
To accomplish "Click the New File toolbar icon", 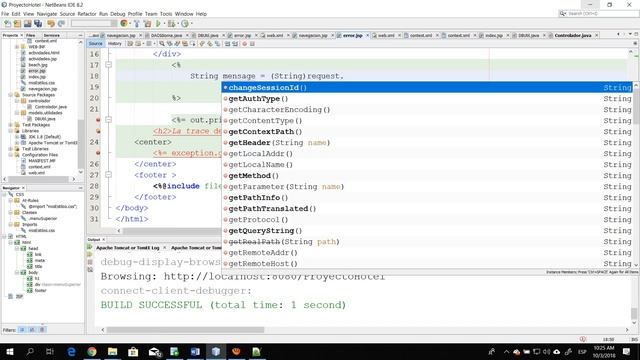I will click(7, 24).
